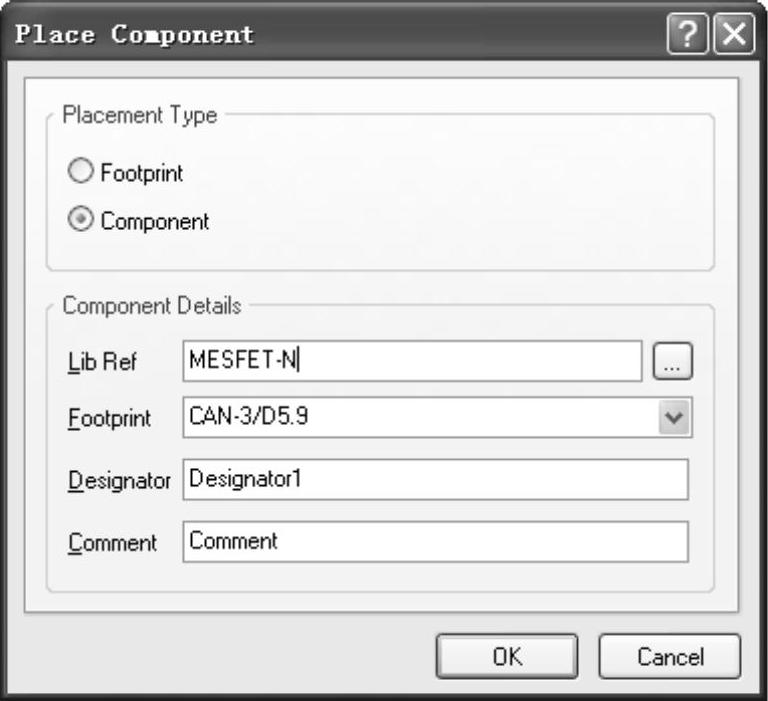Confirm placement with the OK button
Image resolution: width=768 pixels, height=701 pixels.
click(x=507, y=657)
